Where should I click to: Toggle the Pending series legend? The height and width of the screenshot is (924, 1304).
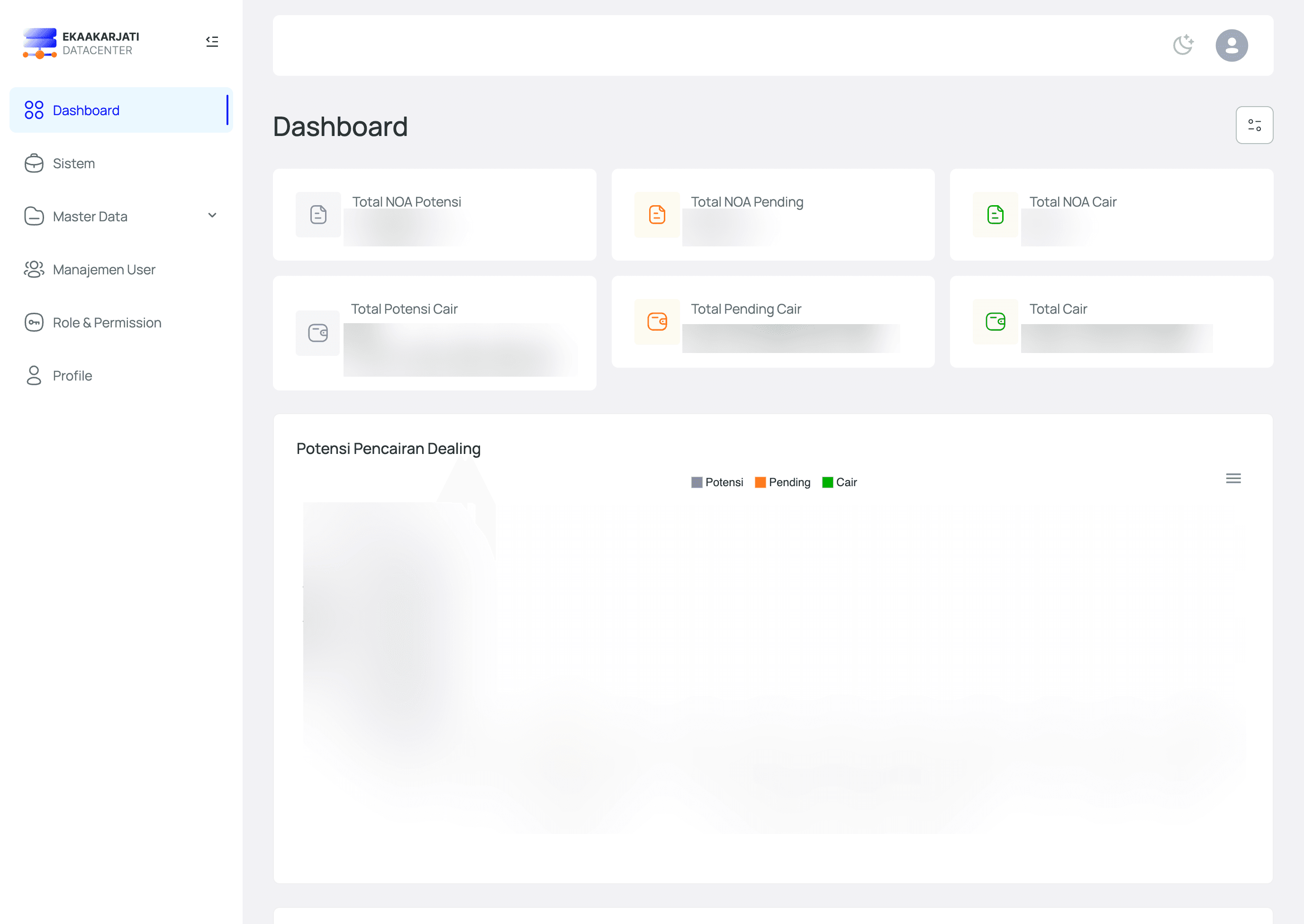tap(783, 482)
